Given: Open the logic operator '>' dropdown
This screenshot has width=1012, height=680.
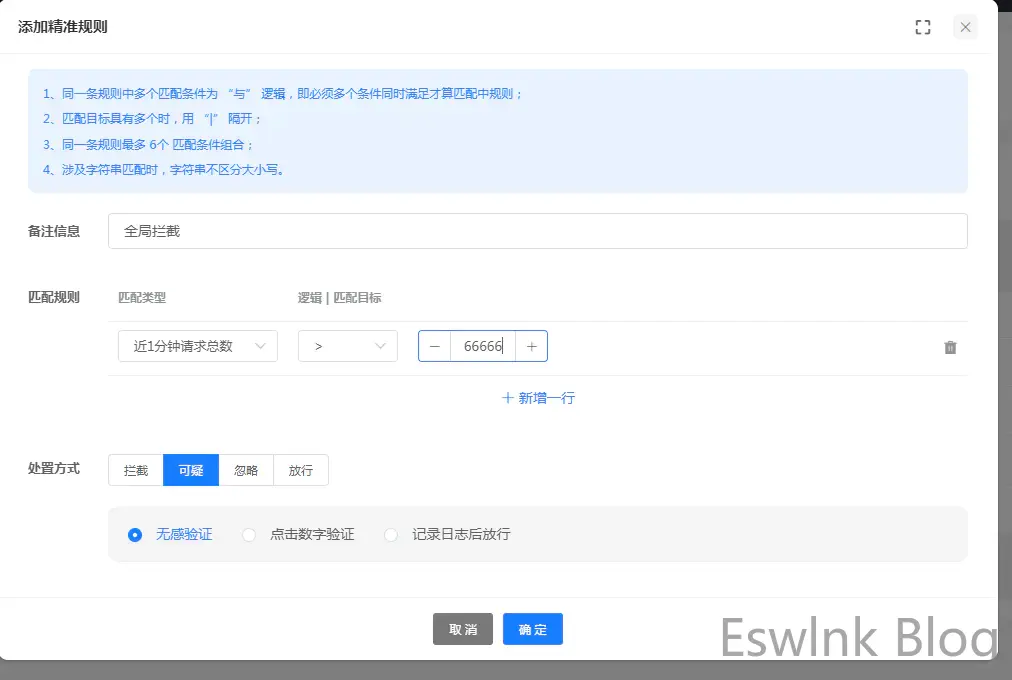Looking at the screenshot, I should (347, 346).
